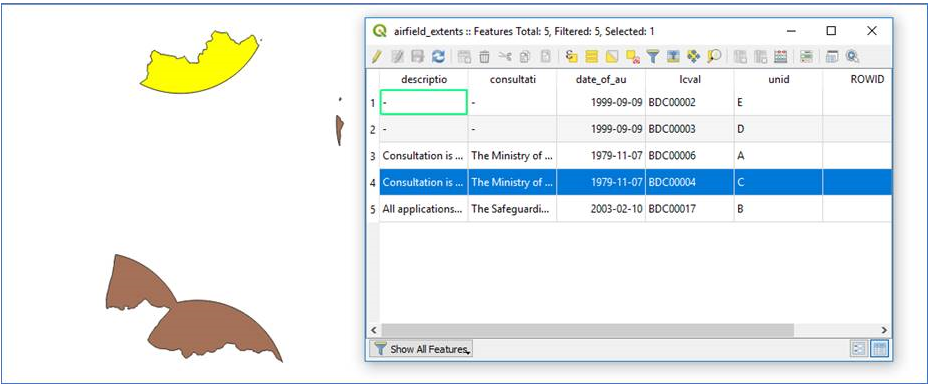The image size is (930, 386).
Task: Click the BDC00004 cell in highlighted row
Action: (689, 183)
